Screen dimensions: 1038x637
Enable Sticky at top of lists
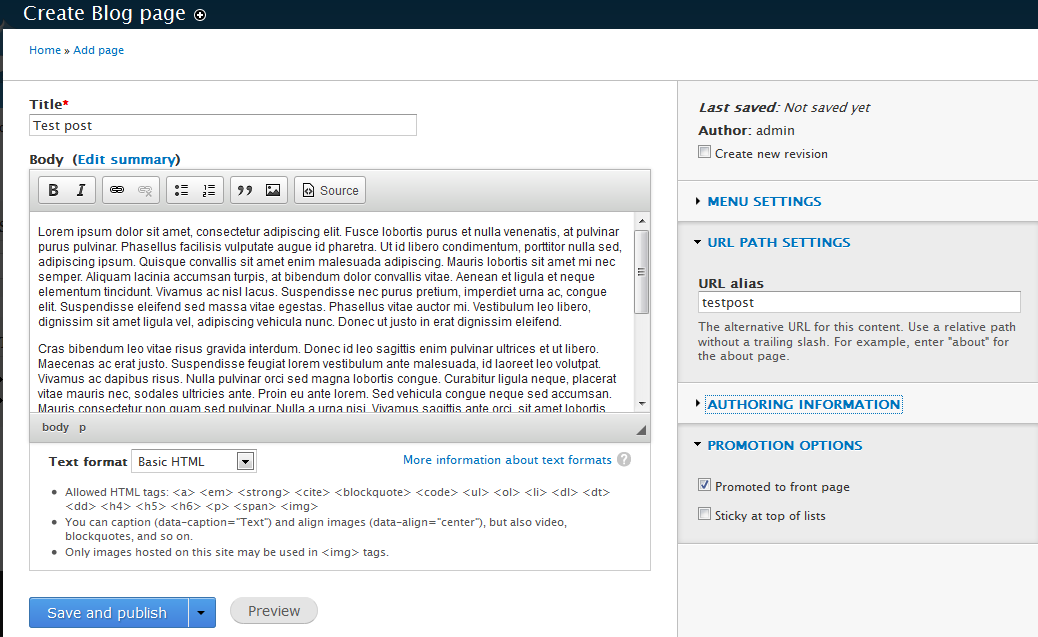705,515
